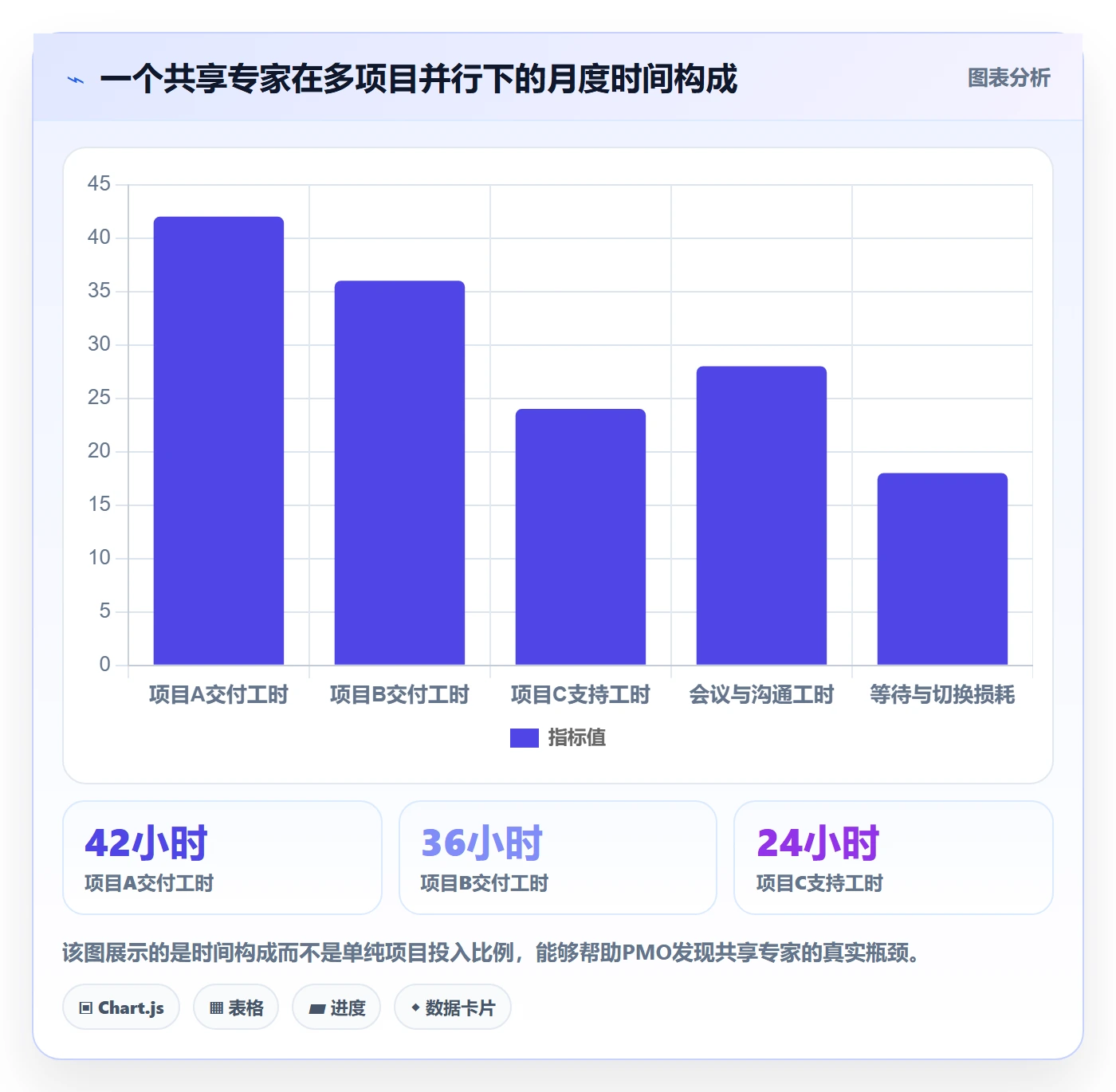Click the 会议与沟通工时 x-axis label
1116x1092 pixels.
(x=761, y=695)
